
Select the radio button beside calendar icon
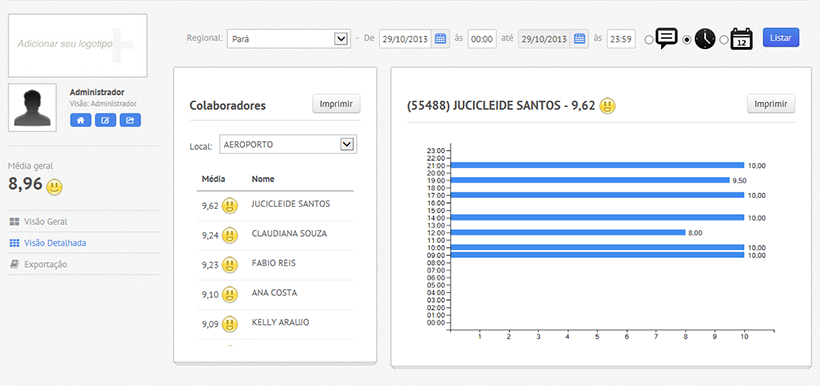tap(724, 40)
